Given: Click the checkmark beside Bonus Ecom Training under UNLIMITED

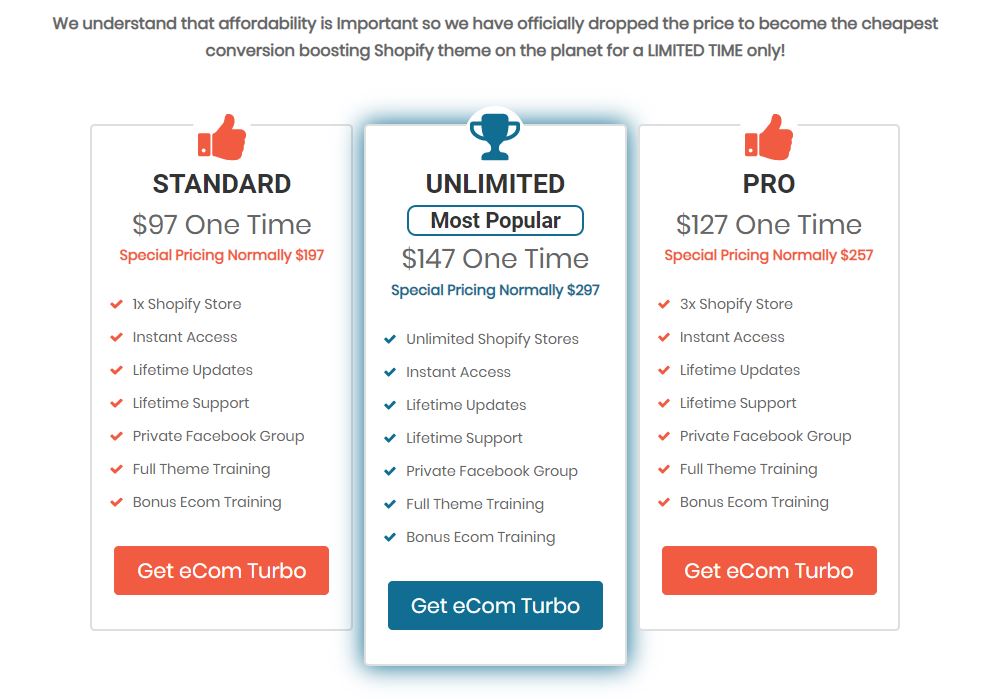Looking at the screenshot, I should 390,537.
